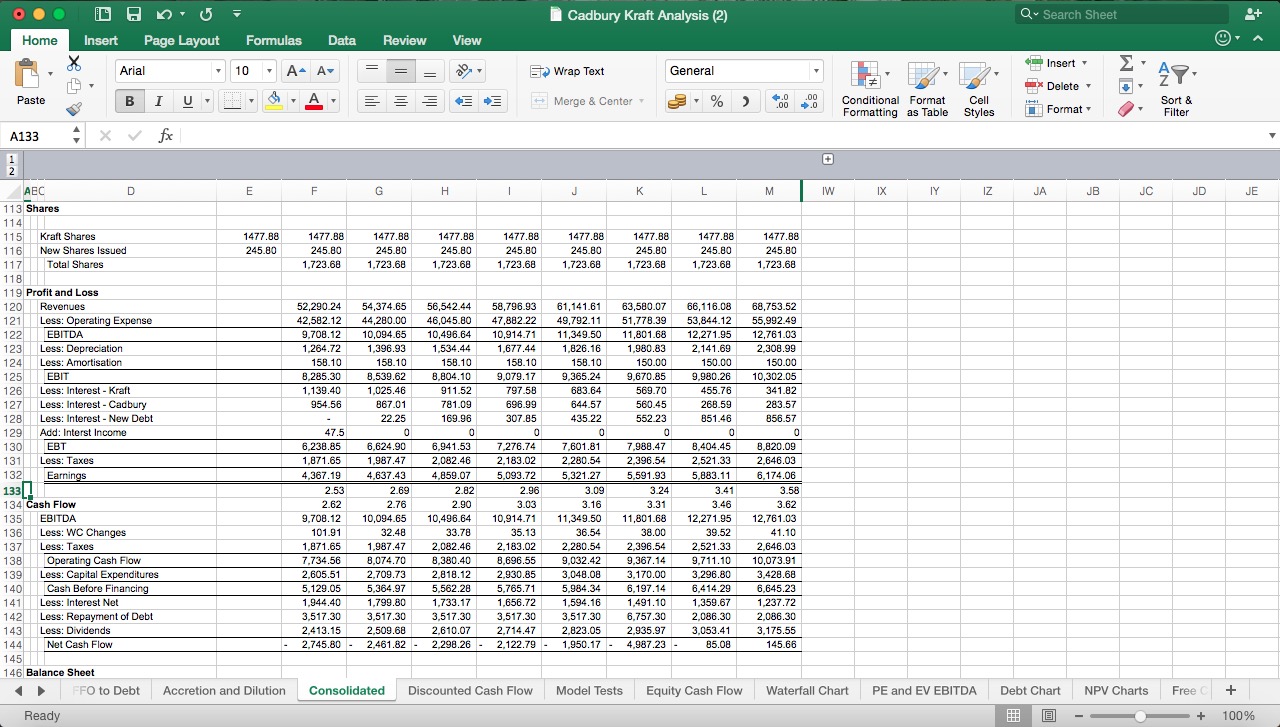Image resolution: width=1280 pixels, height=727 pixels.
Task: Align text to the right
Action: 430,101
